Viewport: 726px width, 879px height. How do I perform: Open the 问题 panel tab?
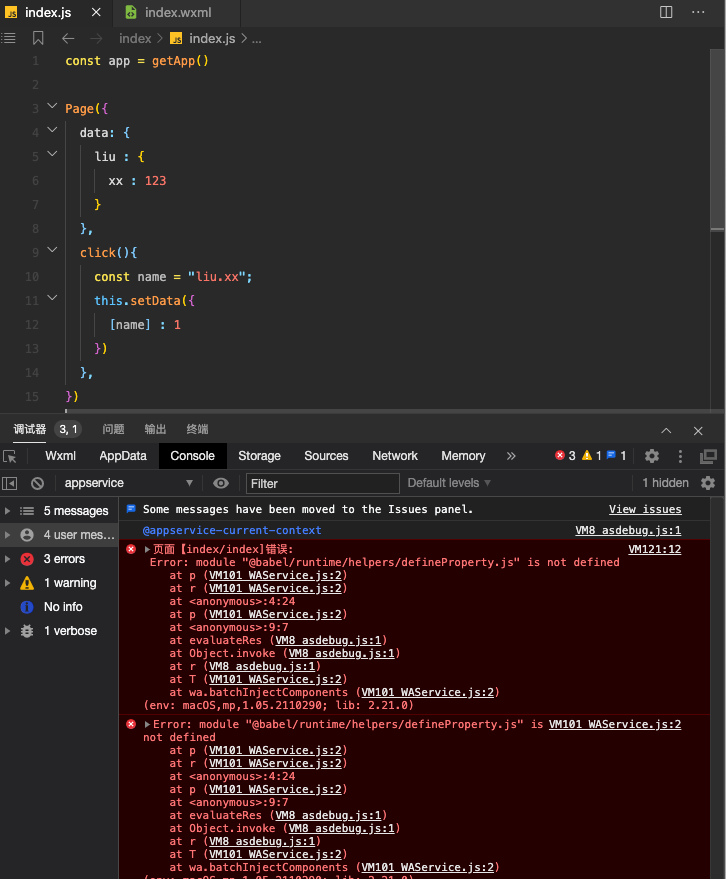pyautogui.click(x=113, y=429)
